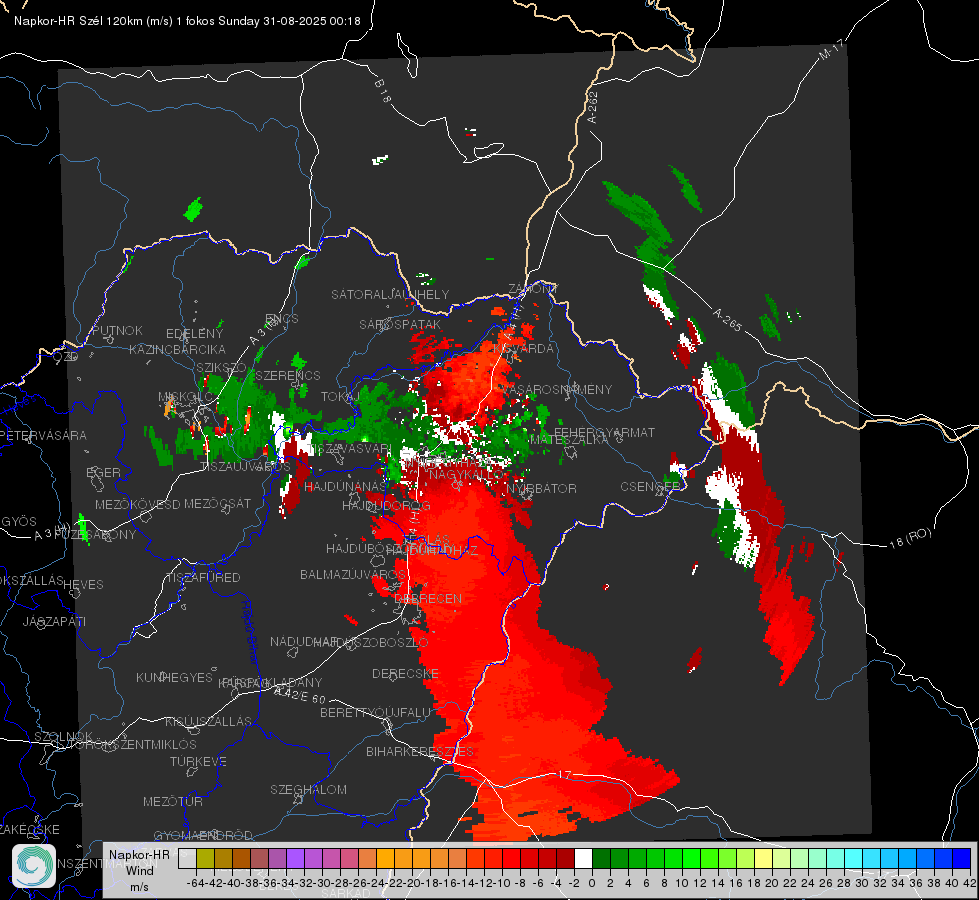Click the SÁTORALJAÚJHELY town label
979x900 pixels.
[x=390, y=294]
